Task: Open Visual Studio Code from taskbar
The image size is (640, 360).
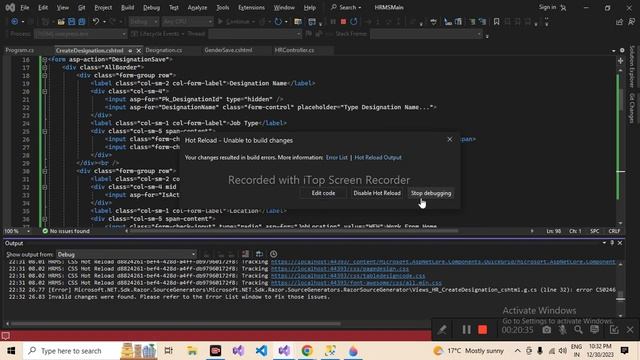Action: click(261, 351)
